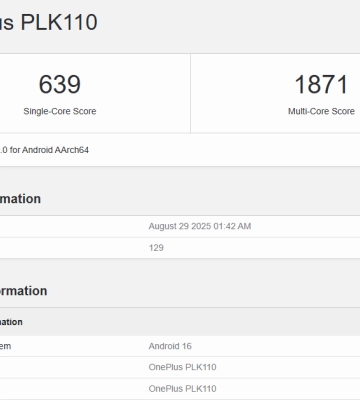Viewport: 360px width, 400px height.
Task: Select the multi-core score value 1871
Action: [x=321, y=84]
